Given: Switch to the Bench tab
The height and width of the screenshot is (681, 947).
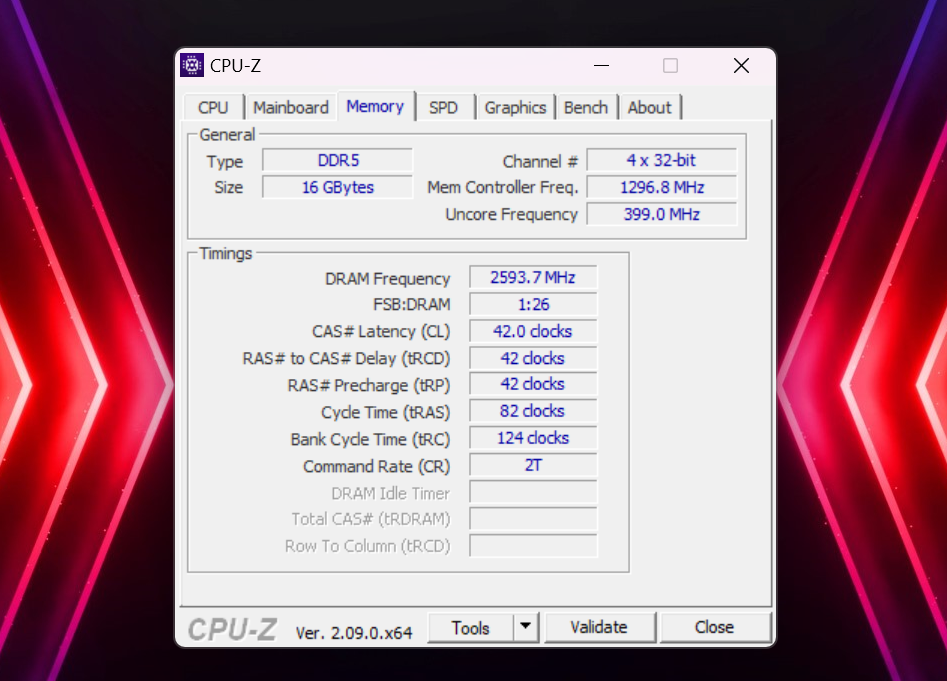Looking at the screenshot, I should point(586,107).
